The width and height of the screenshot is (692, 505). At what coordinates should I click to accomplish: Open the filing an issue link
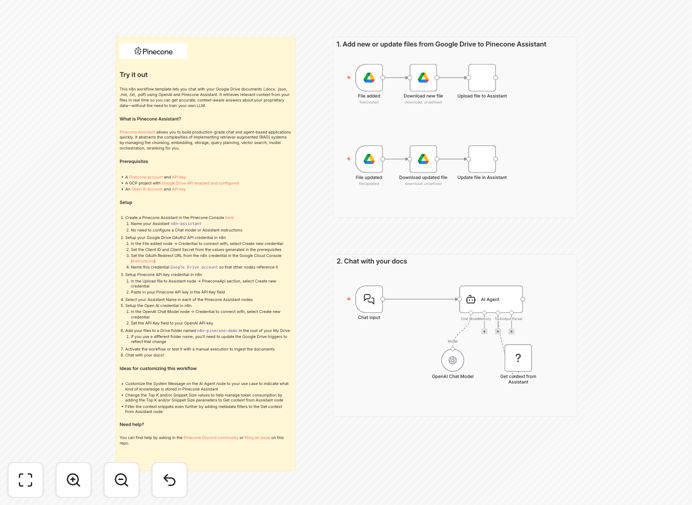click(257, 437)
